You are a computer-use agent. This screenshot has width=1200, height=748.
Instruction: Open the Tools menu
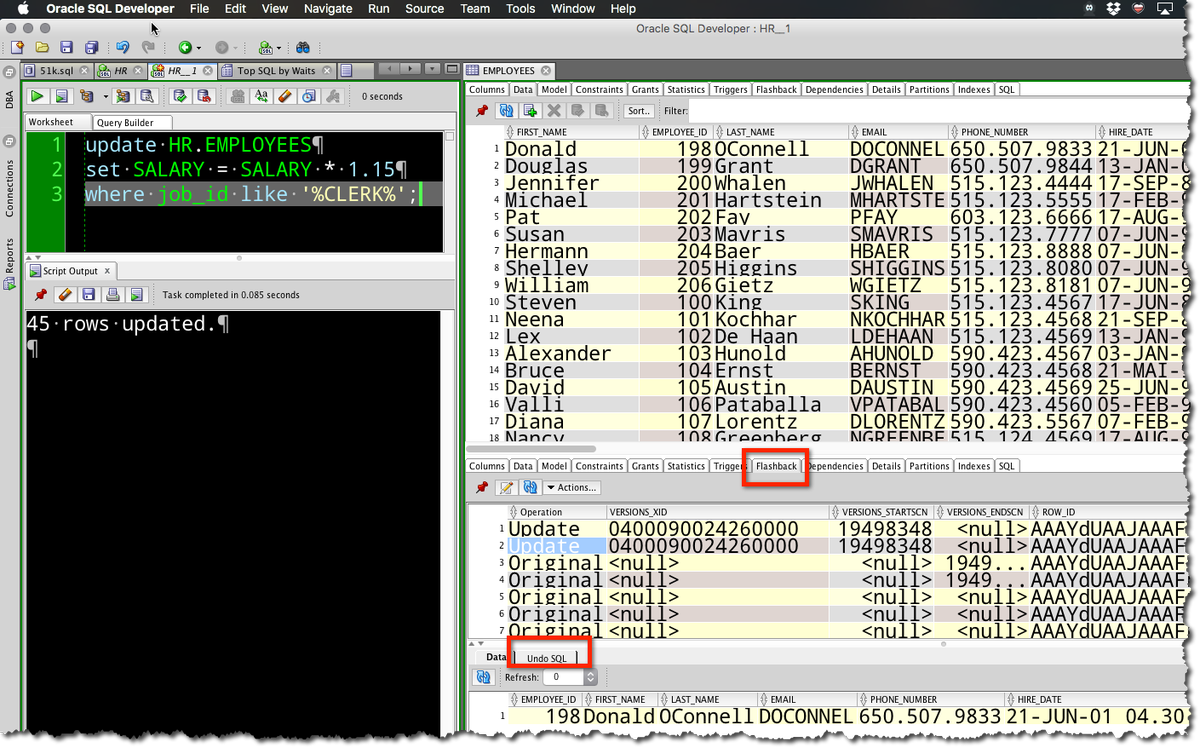click(x=520, y=8)
